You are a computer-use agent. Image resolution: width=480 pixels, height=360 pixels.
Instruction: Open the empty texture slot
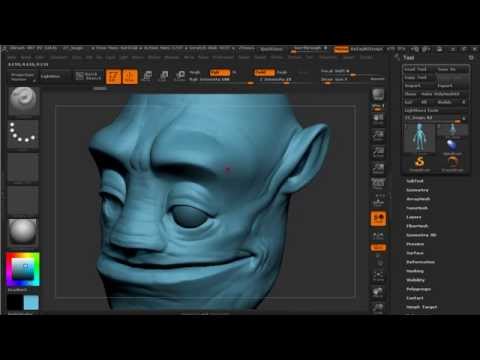point(23,200)
